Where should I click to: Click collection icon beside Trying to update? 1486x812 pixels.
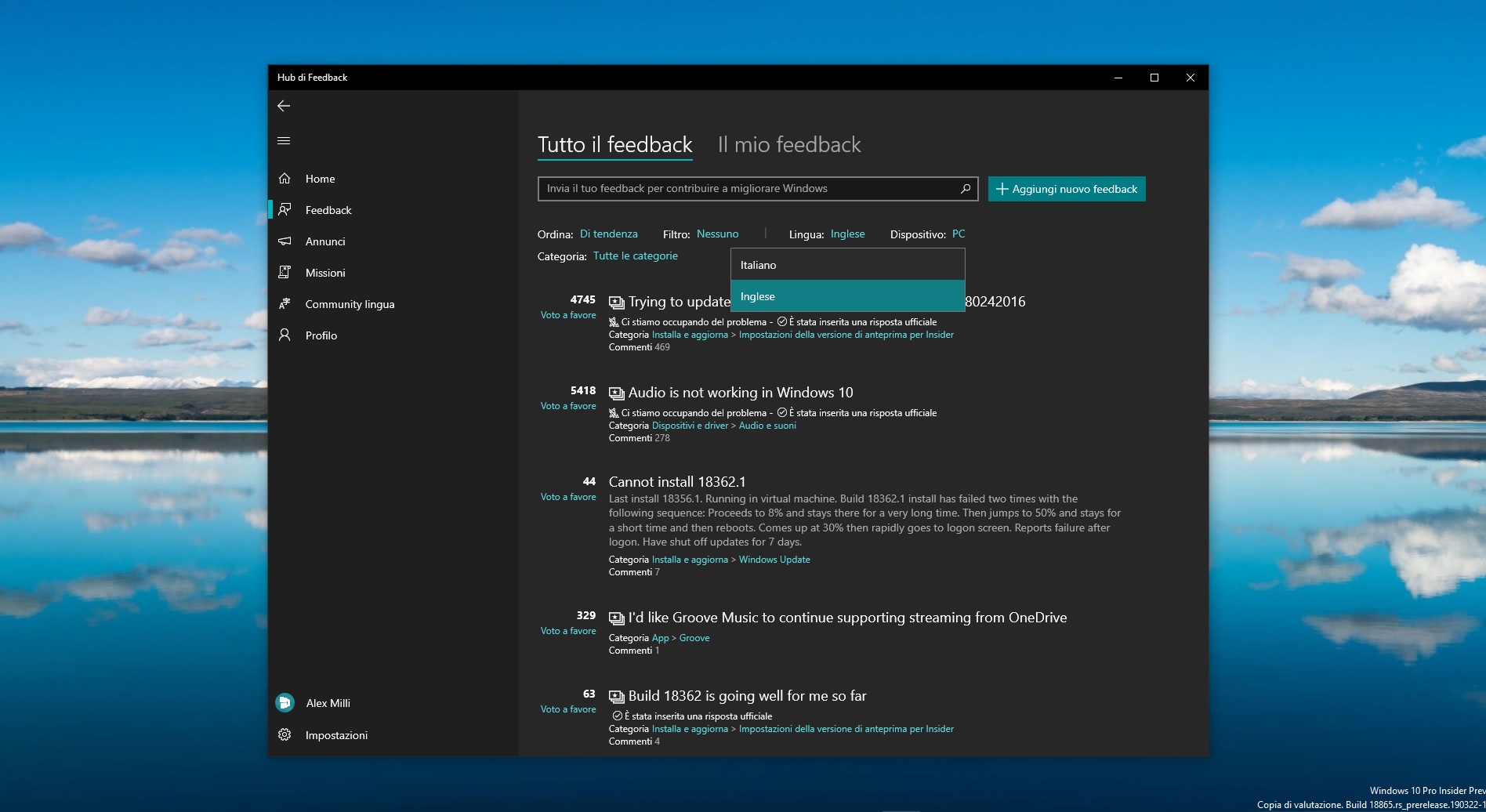(617, 303)
